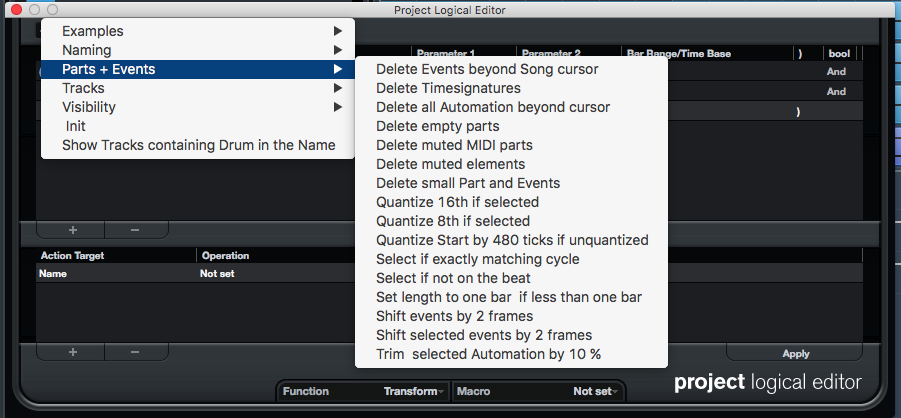Image resolution: width=901 pixels, height=418 pixels.
Task: Remove an action target with minus button
Action: [x=135, y=352]
